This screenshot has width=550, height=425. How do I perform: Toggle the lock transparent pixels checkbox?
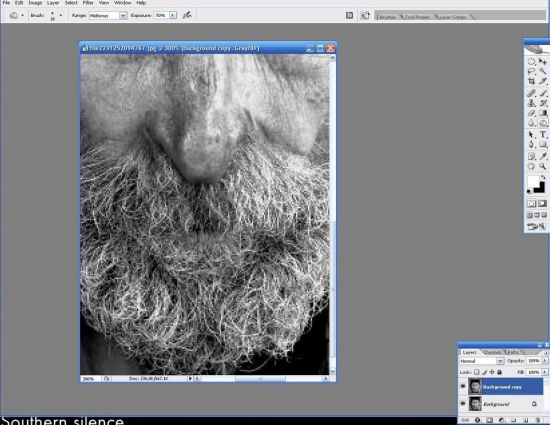[476, 372]
